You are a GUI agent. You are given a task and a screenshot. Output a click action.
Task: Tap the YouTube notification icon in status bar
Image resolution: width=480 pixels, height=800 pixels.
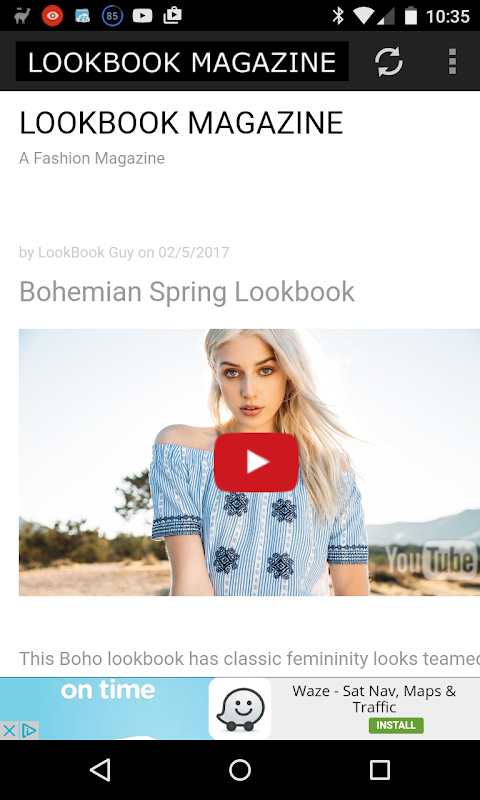(142, 16)
